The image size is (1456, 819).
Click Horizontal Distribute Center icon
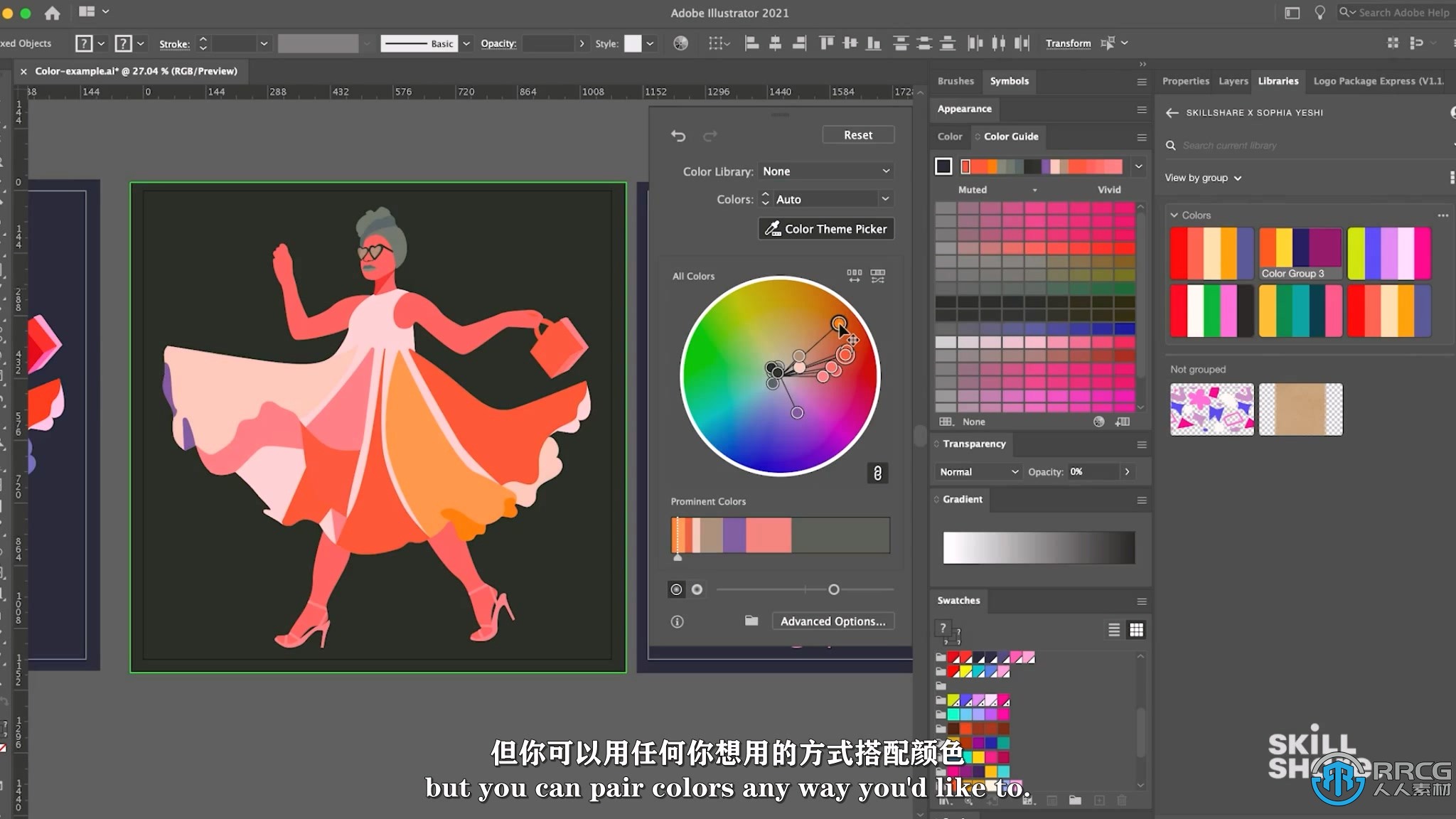(x=998, y=43)
